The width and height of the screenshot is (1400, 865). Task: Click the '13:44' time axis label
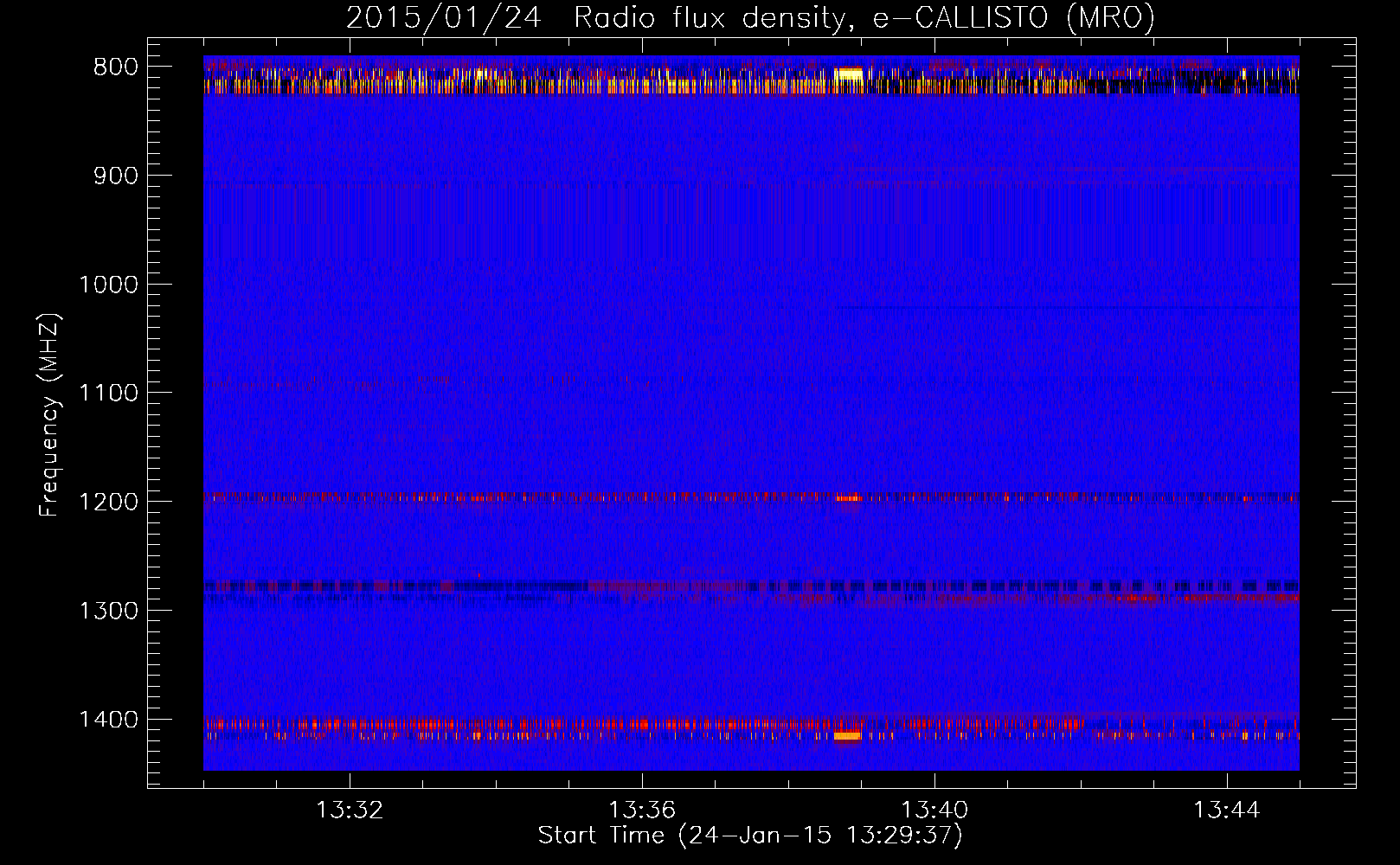tap(1227, 811)
